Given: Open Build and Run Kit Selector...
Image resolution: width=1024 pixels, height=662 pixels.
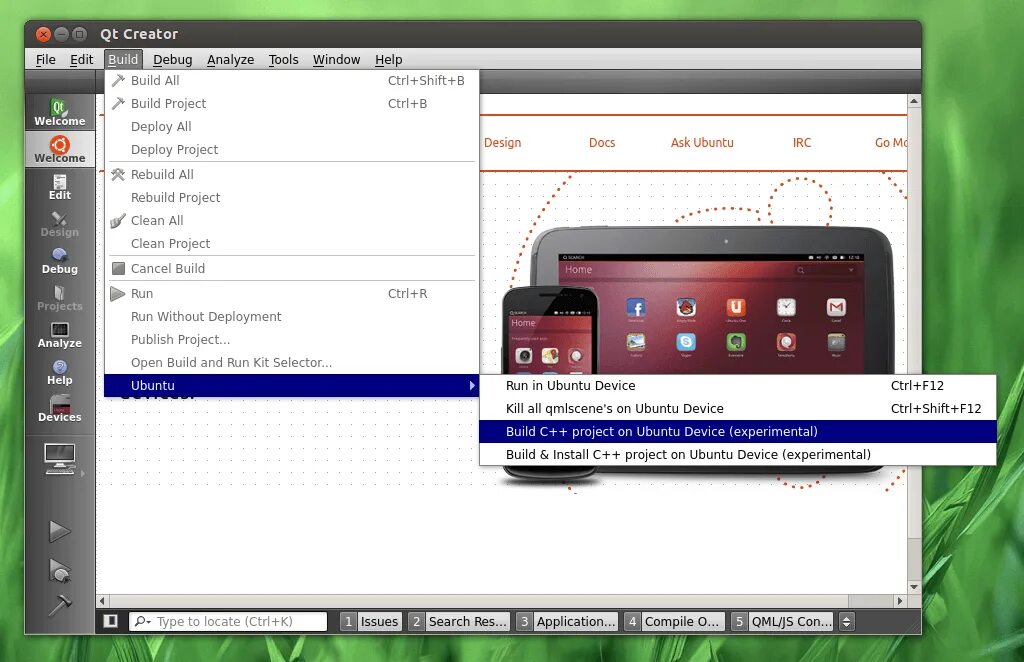Looking at the screenshot, I should [x=291, y=362].
